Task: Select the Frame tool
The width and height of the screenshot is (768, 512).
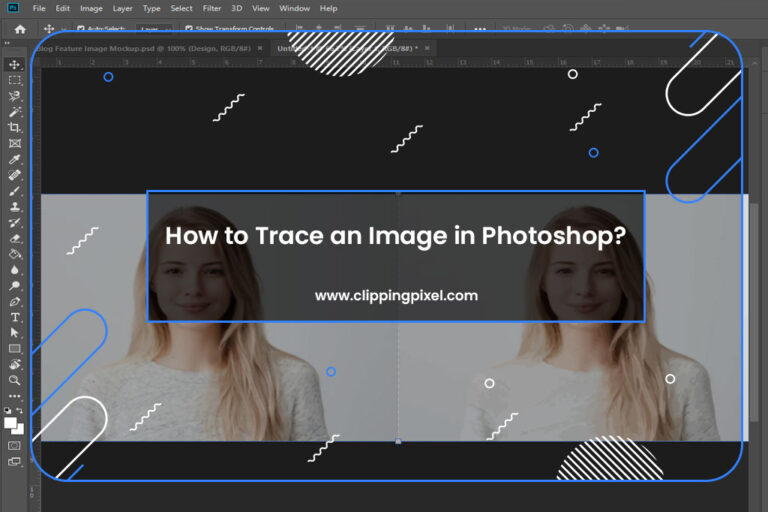Action: point(14,143)
